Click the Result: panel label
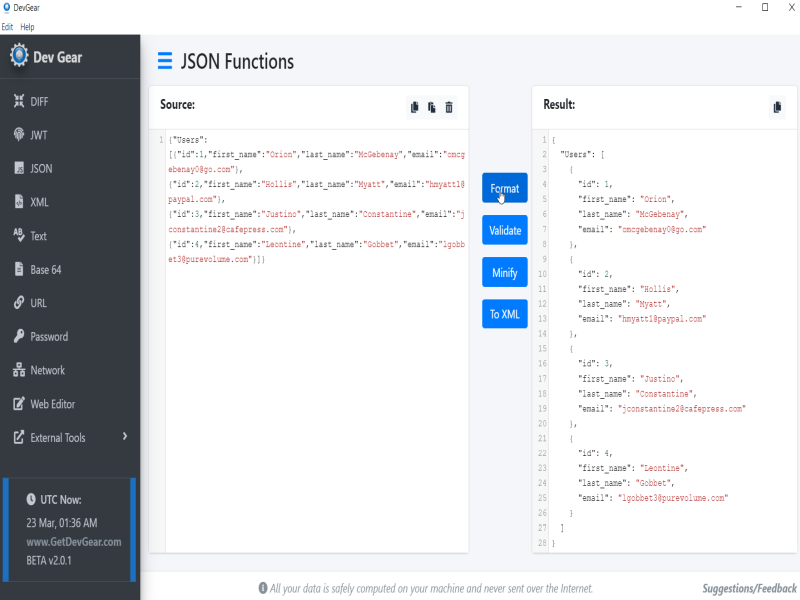The image size is (800, 600). point(559,105)
